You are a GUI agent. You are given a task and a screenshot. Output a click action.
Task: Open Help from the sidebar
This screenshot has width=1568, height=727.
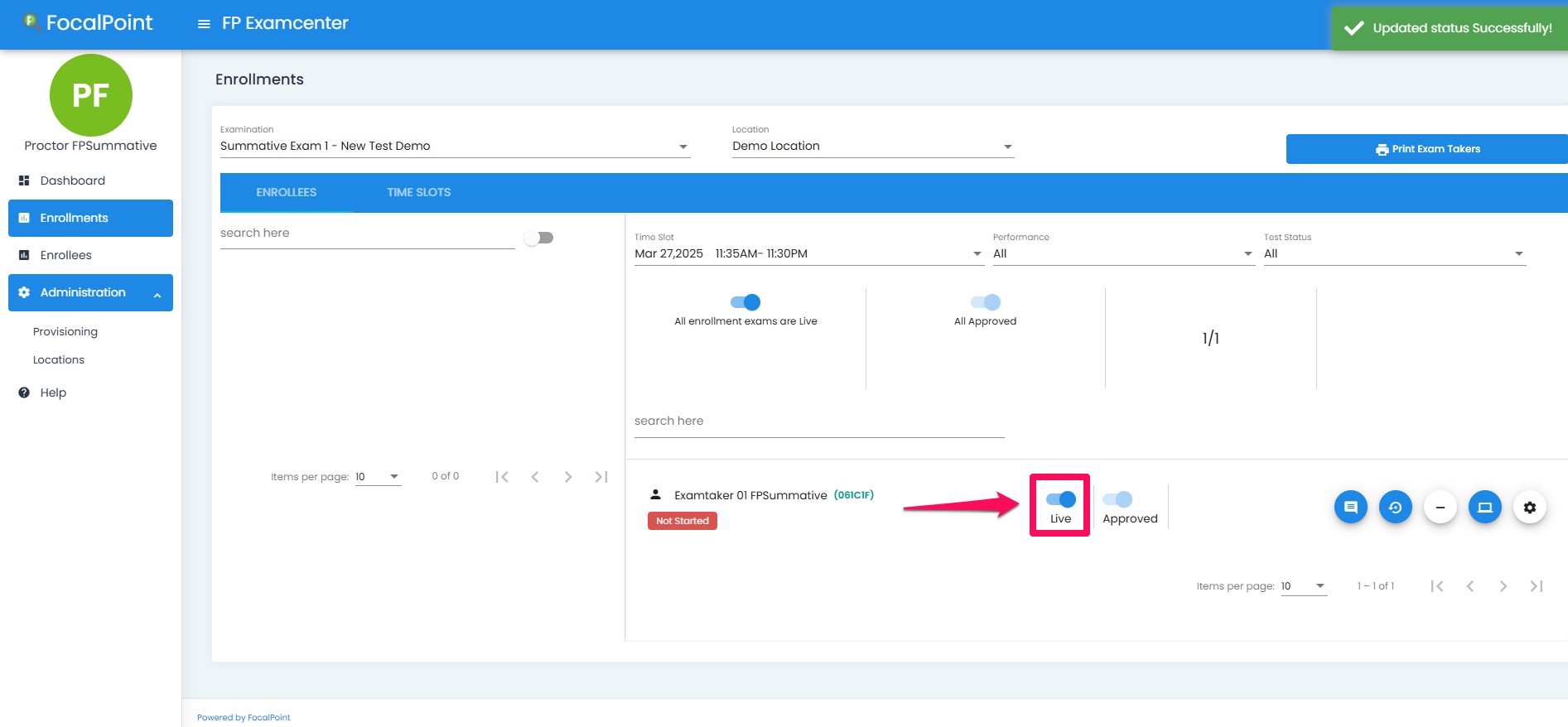coord(91,392)
